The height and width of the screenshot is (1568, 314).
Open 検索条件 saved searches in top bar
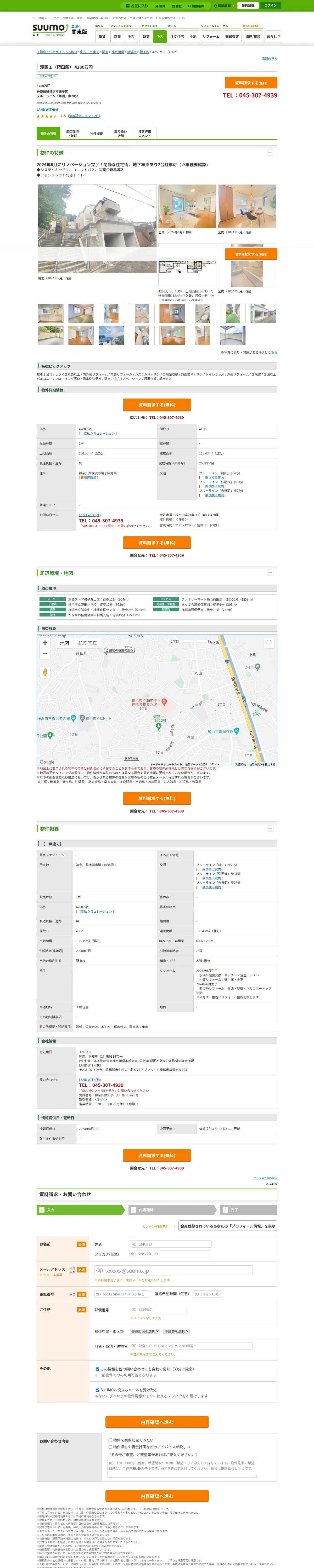pos(196,5)
